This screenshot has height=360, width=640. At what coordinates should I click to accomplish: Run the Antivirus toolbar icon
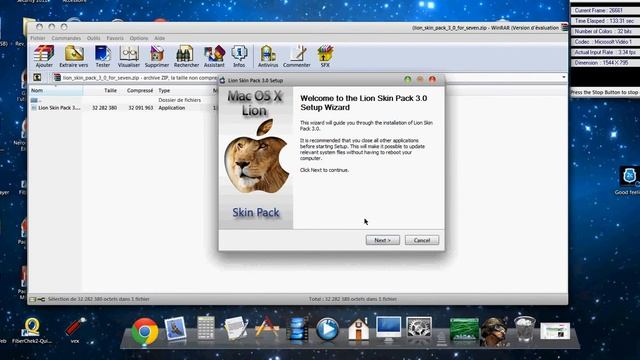268,56
